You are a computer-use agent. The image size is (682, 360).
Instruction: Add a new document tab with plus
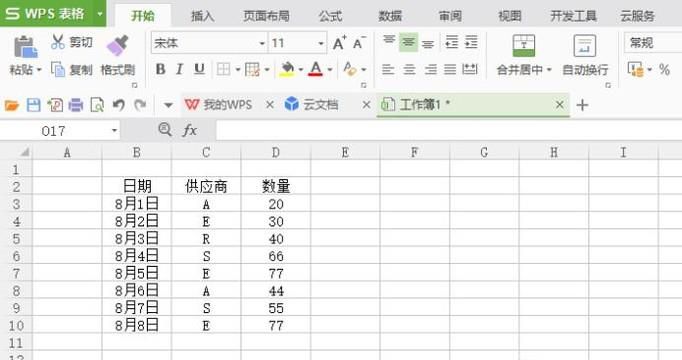click(x=582, y=105)
